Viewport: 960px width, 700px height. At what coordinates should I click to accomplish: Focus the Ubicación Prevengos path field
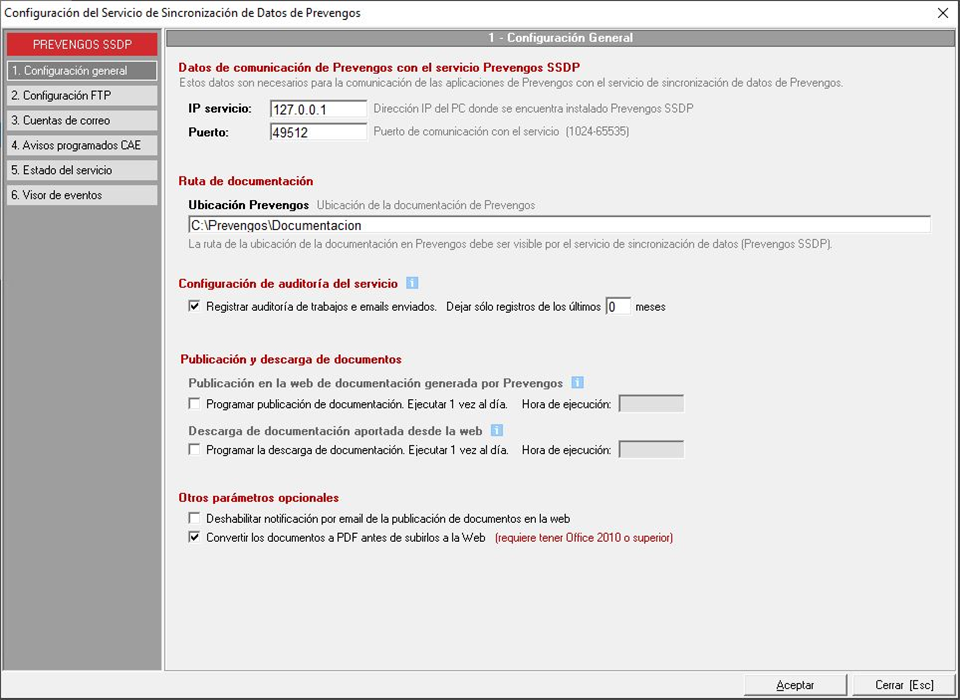point(559,225)
